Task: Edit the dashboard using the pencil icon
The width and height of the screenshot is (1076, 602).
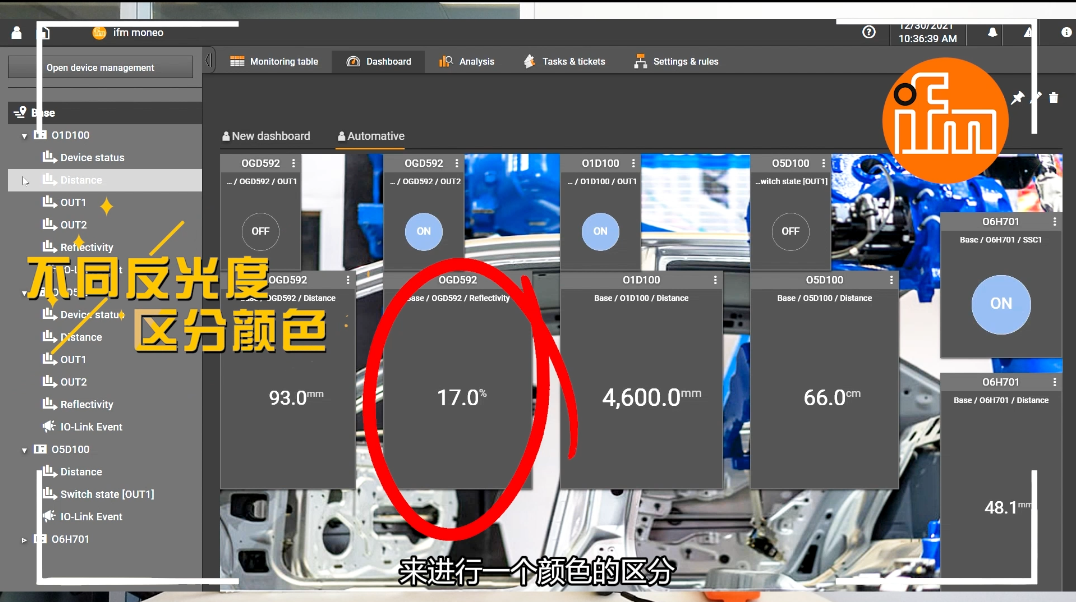Action: (1036, 98)
